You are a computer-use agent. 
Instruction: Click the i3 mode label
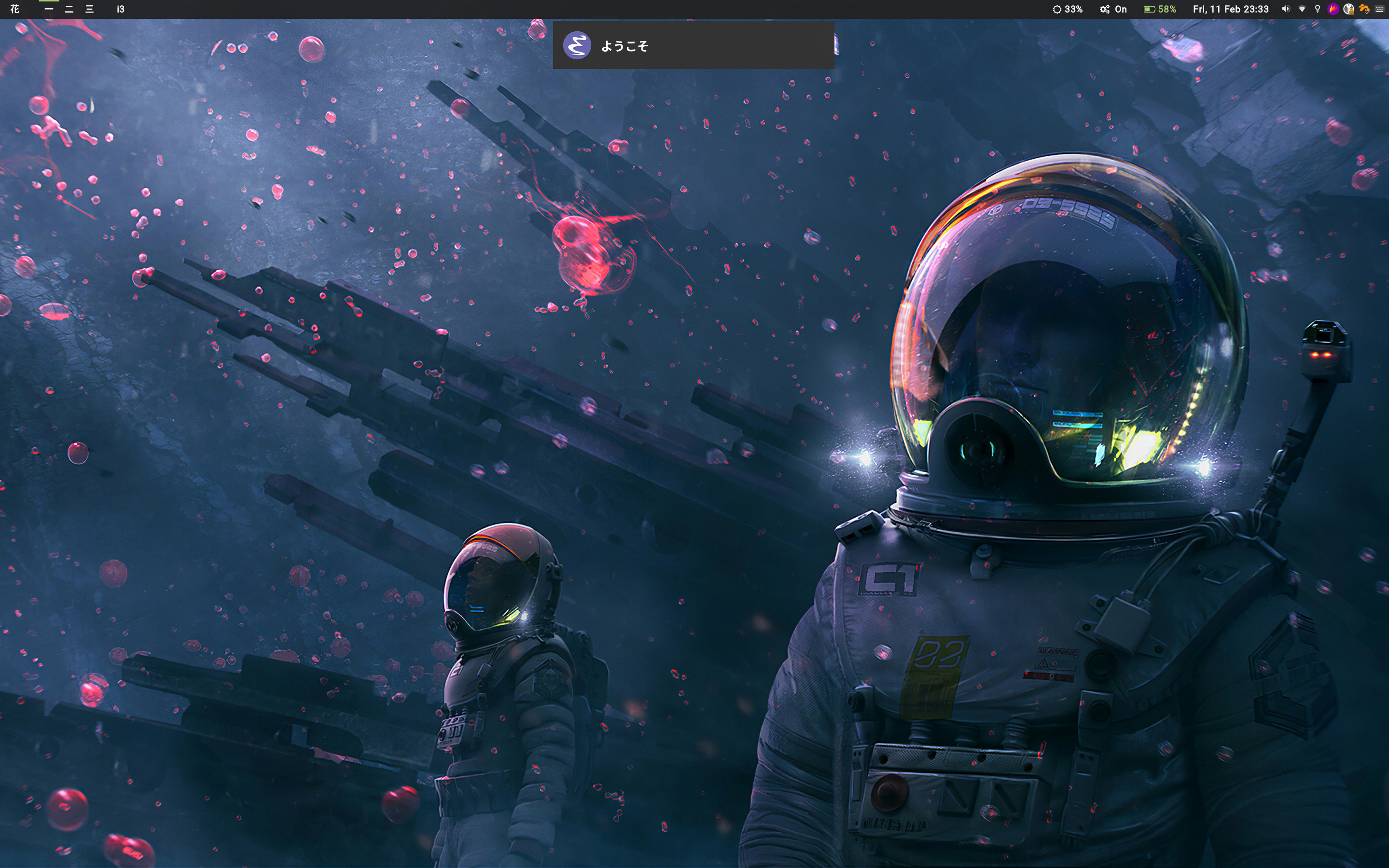(x=120, y=9)
